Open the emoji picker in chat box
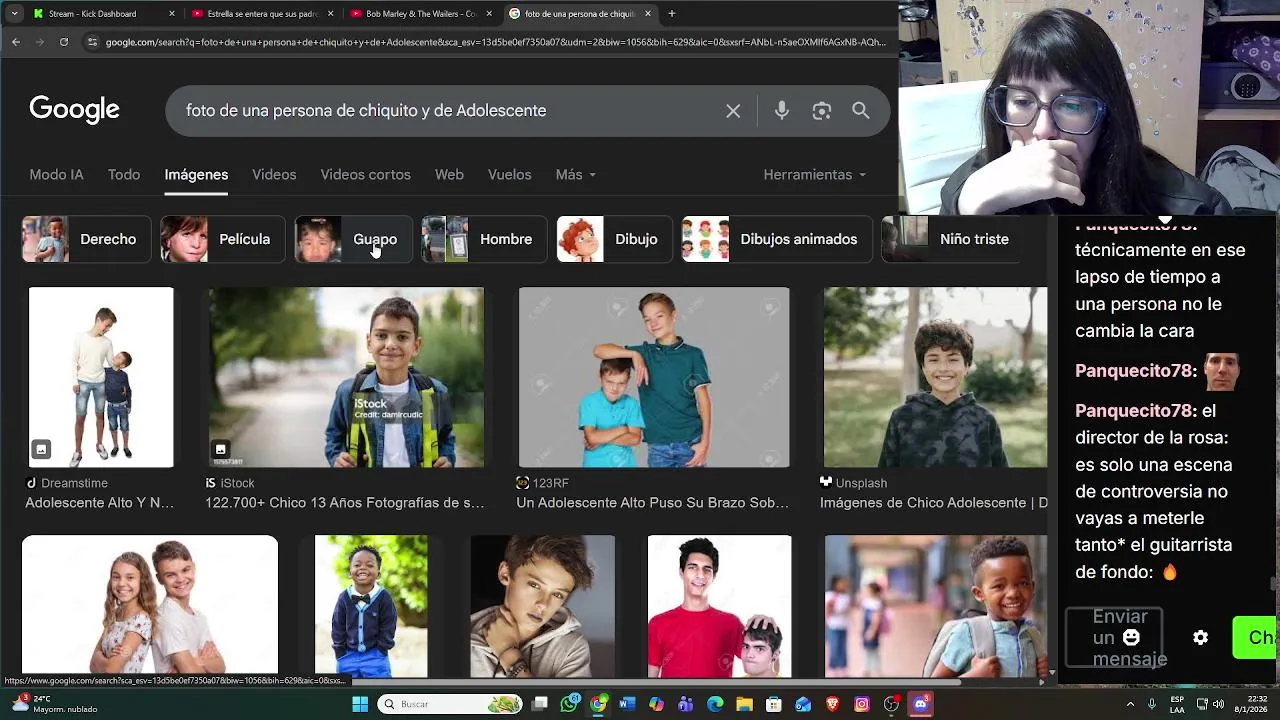This screenshot has height=720, width=1280. click(1131, 637)
